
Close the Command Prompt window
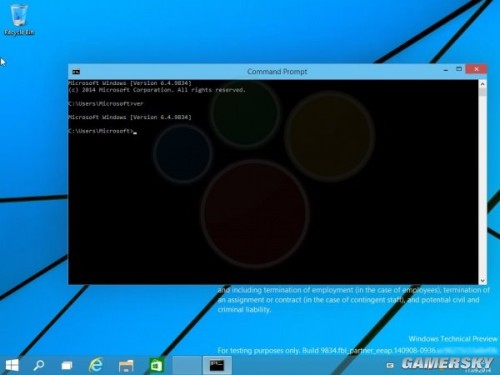476,69
